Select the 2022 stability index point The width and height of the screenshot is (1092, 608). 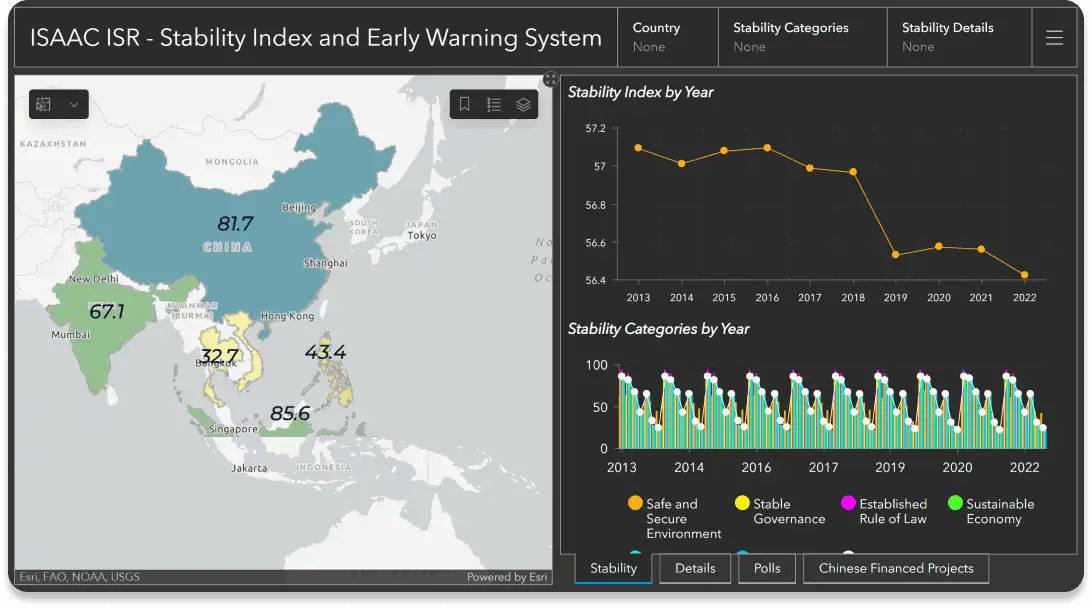[1024, 275]
